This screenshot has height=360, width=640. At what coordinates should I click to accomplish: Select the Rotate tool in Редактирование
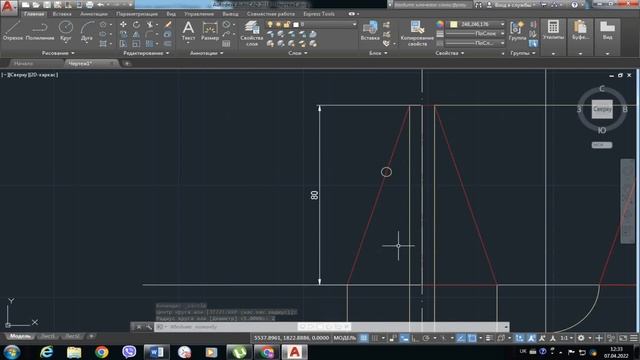coord(136,25)
